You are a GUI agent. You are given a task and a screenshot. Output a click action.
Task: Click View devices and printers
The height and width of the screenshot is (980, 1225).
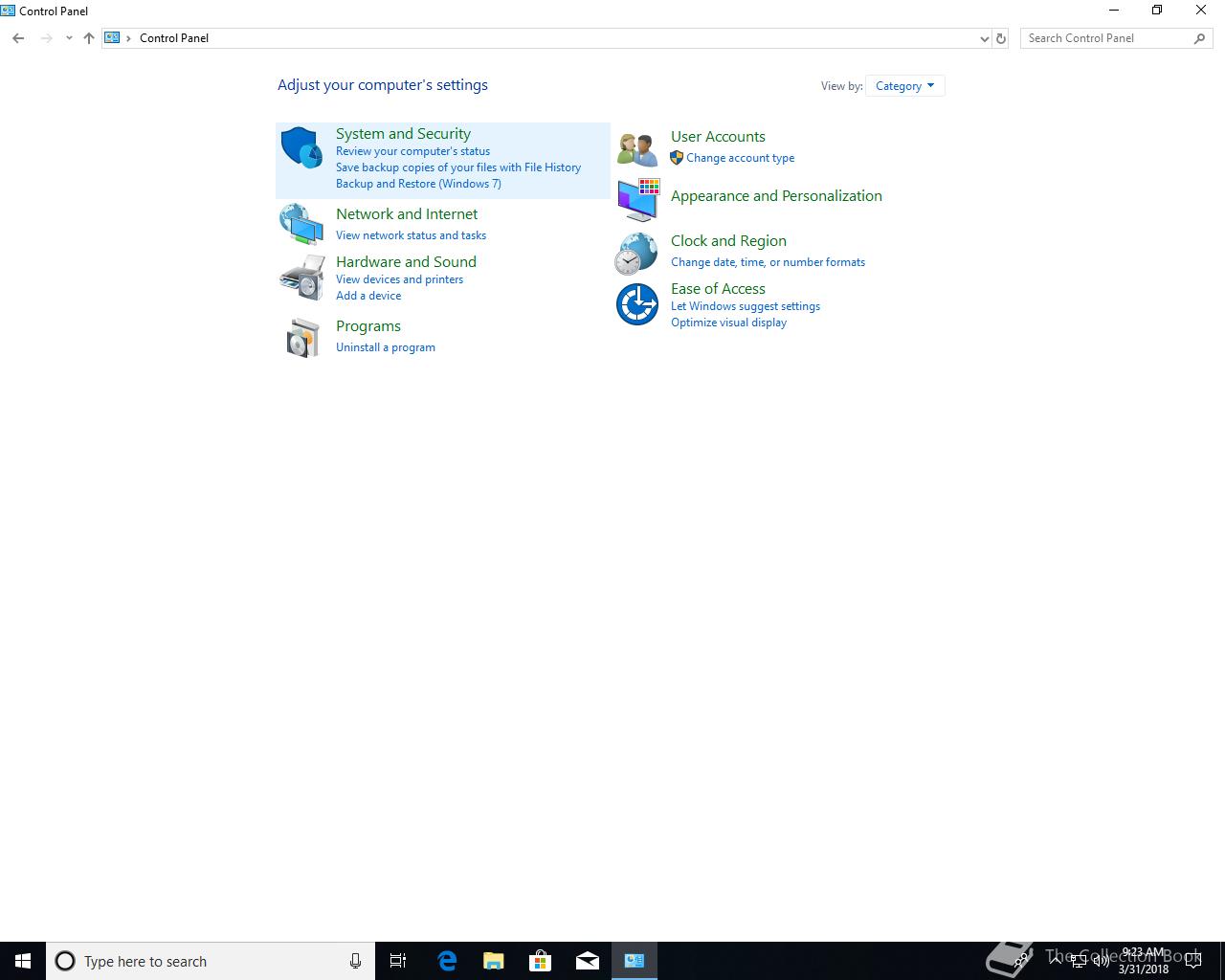[x=399, y=279]
